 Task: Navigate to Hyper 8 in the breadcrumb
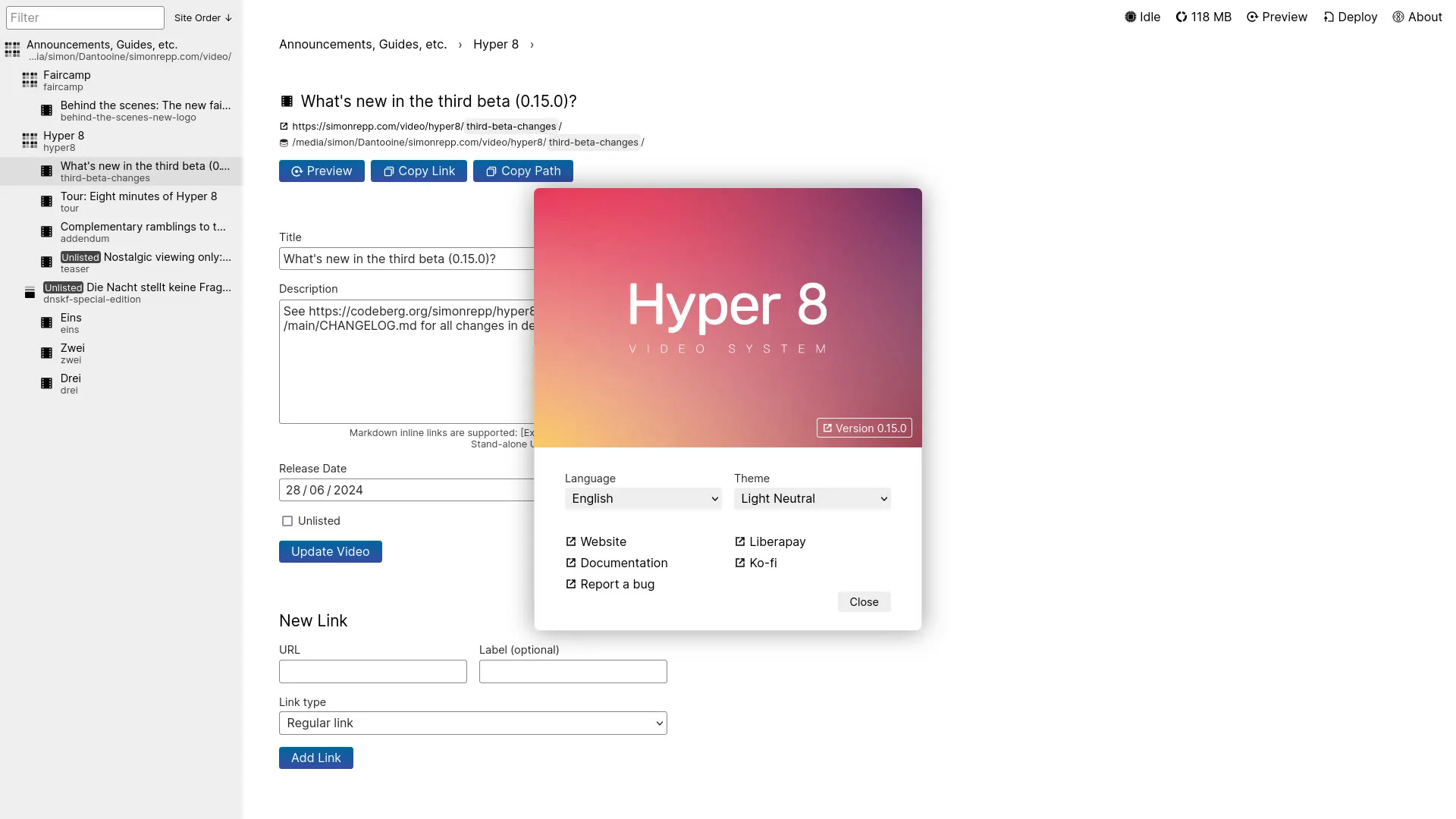coord(495,44)
